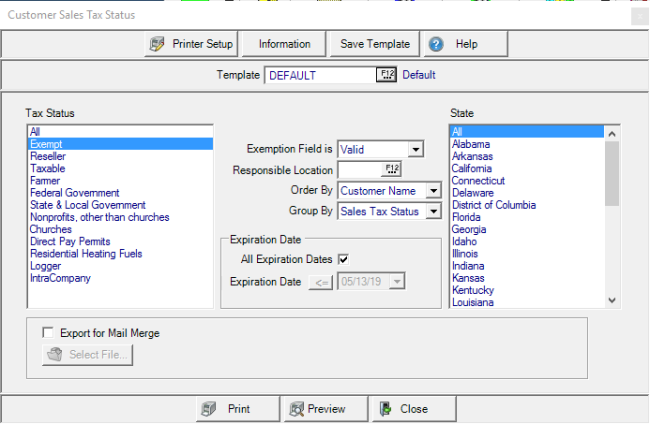This screenshot has height=424, width=650.
Task: Uncheck the All Expiration Dates checkbox
Action: pyautogui.click(x=343, y=260)
